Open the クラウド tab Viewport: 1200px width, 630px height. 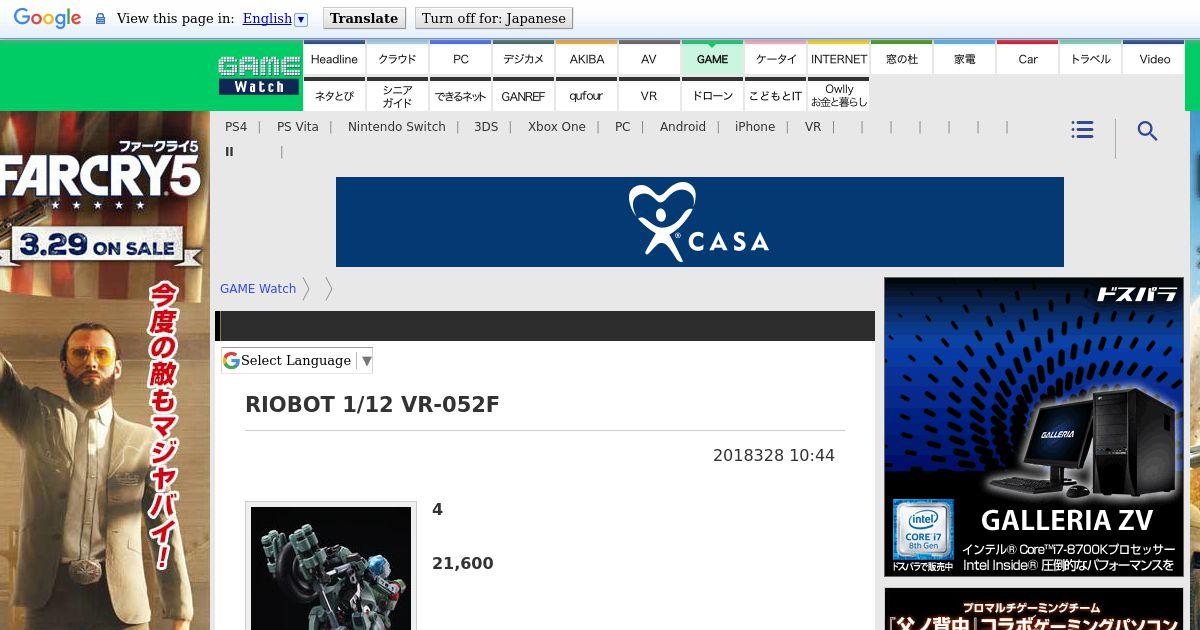coord(397,58)
